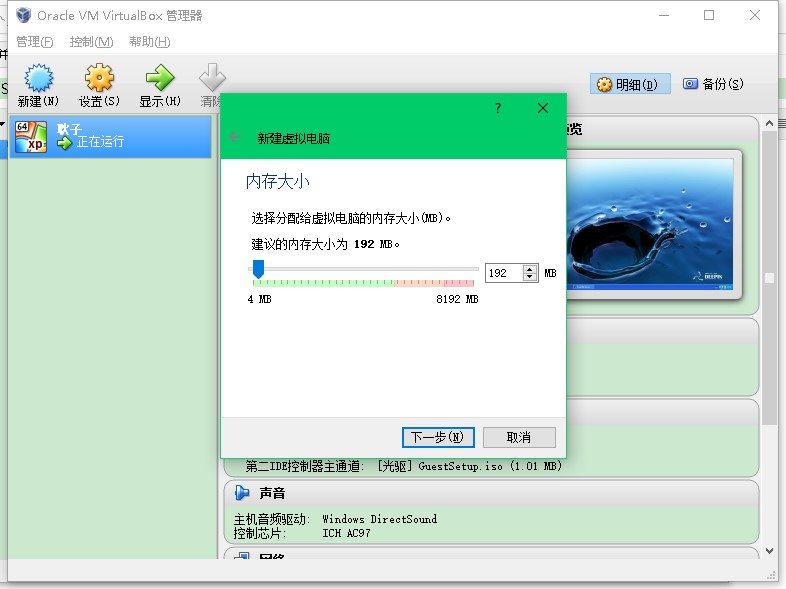The height and width of the screenshot is (589, 786).
Task: Open the 管理(F) menu
Action: tap(35, 42)
